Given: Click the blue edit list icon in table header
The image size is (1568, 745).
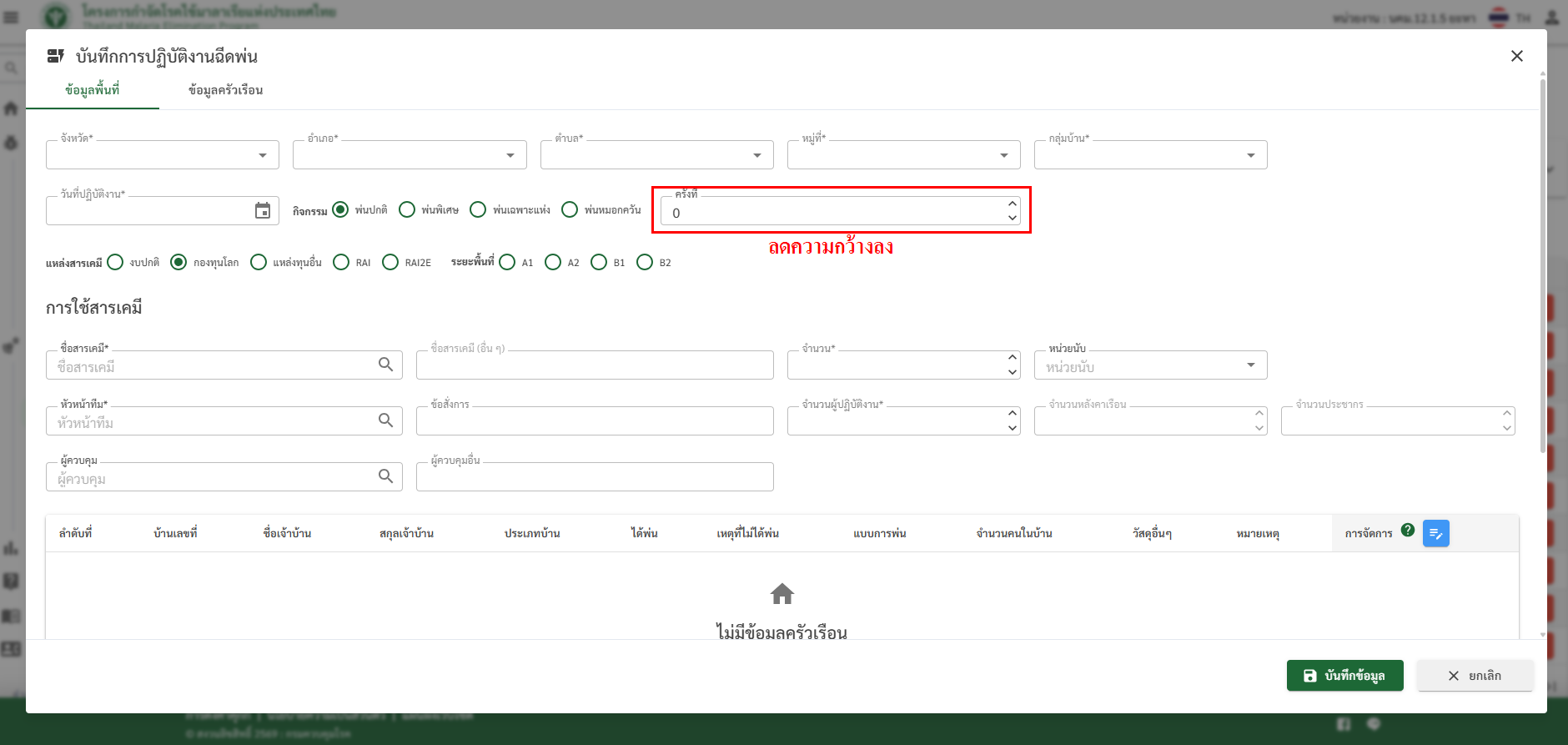Looking at the screenshot, I should tap(1435, 533).
